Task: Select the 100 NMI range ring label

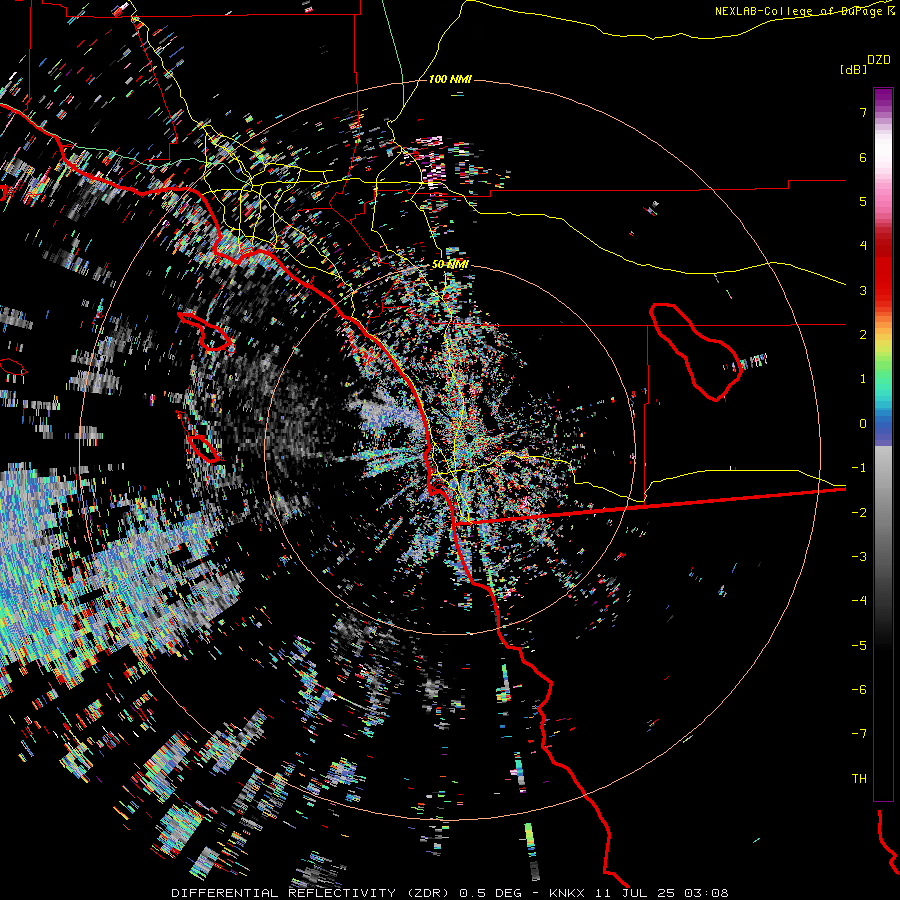Action: (450, 79)
